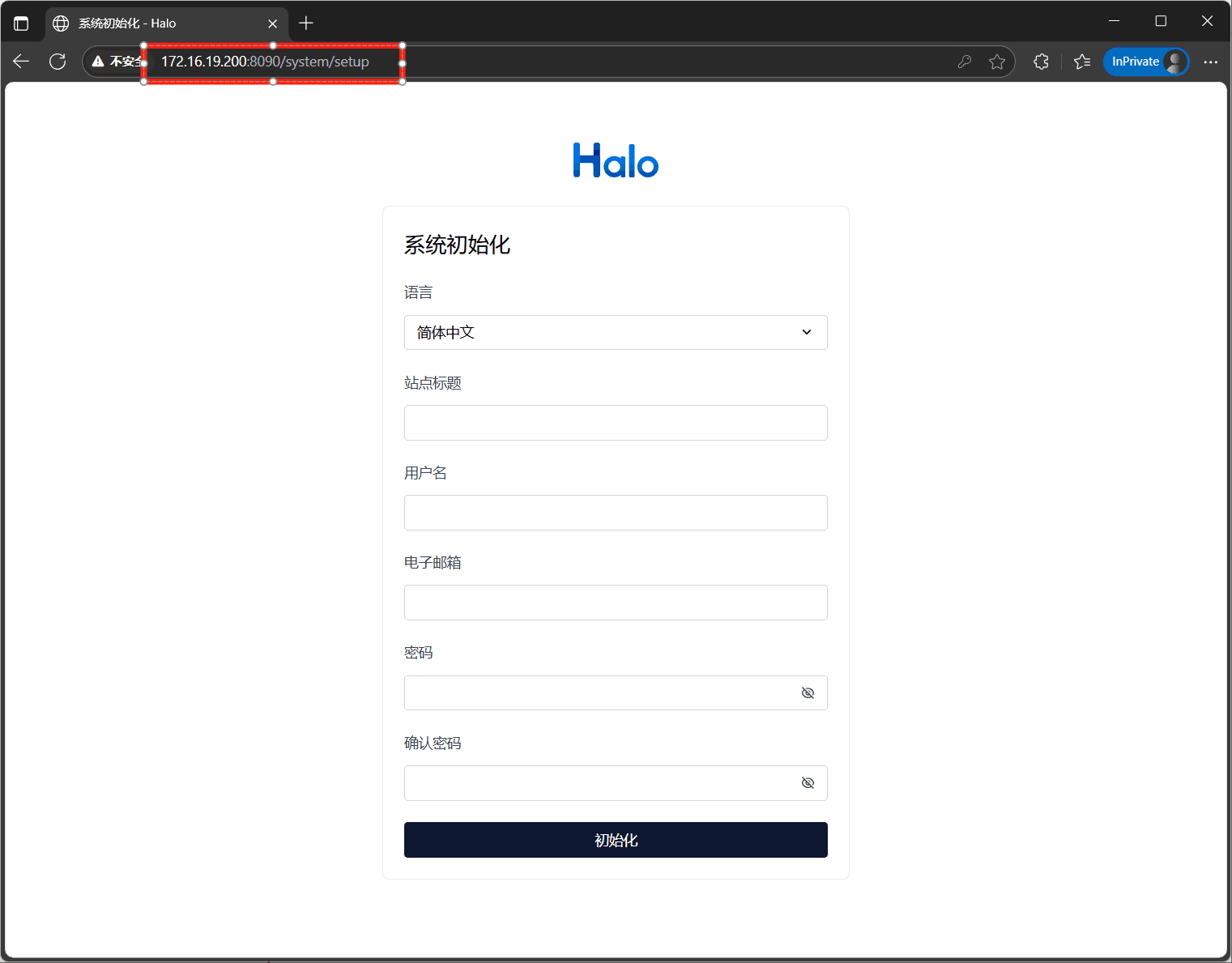The height and width of the screenshot is (963, 1232).
Task: Focus the 确认密码 input field
Action: (x=616, y=783)
